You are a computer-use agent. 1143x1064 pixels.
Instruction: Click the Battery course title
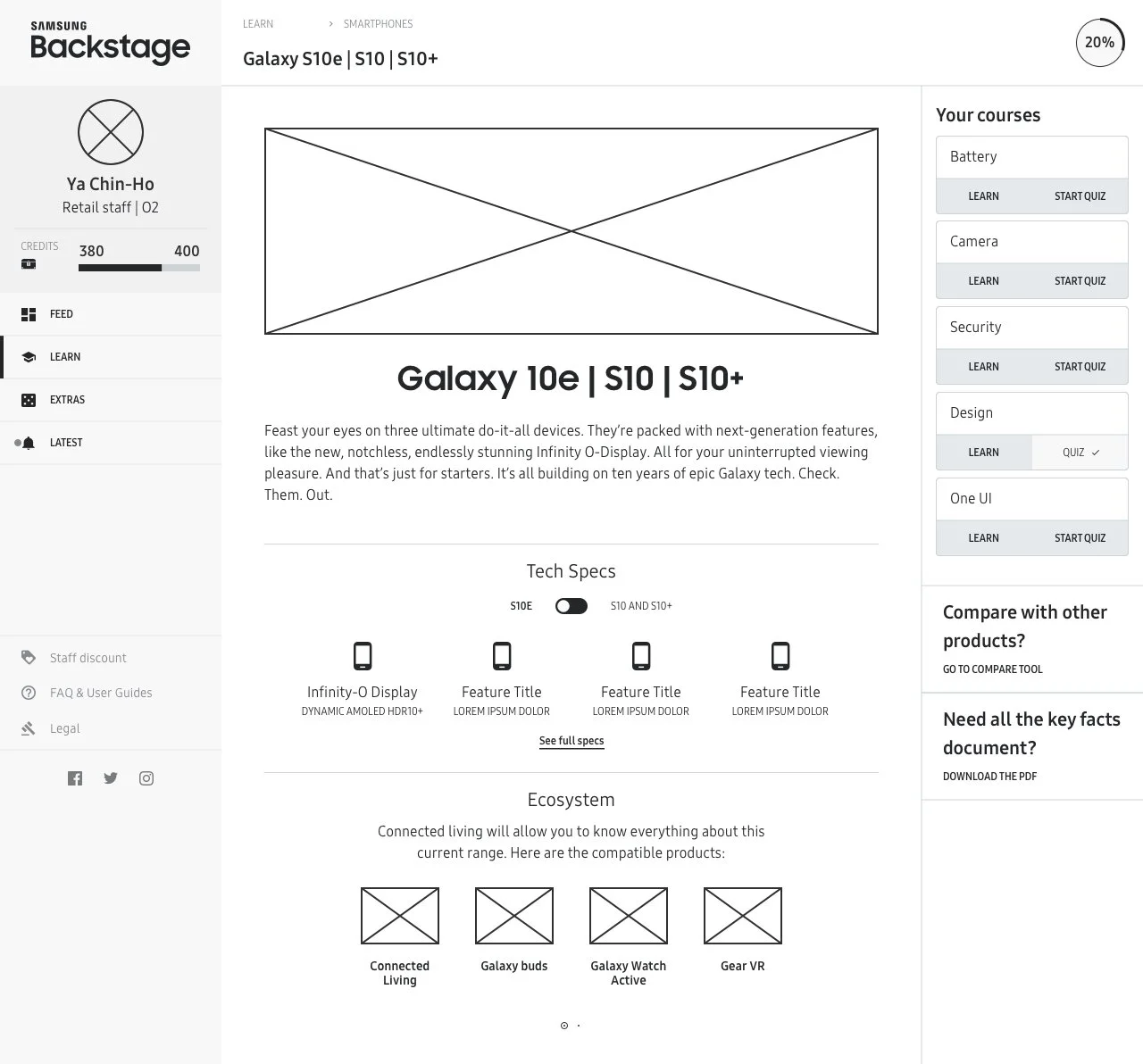[x=973, y=157]
